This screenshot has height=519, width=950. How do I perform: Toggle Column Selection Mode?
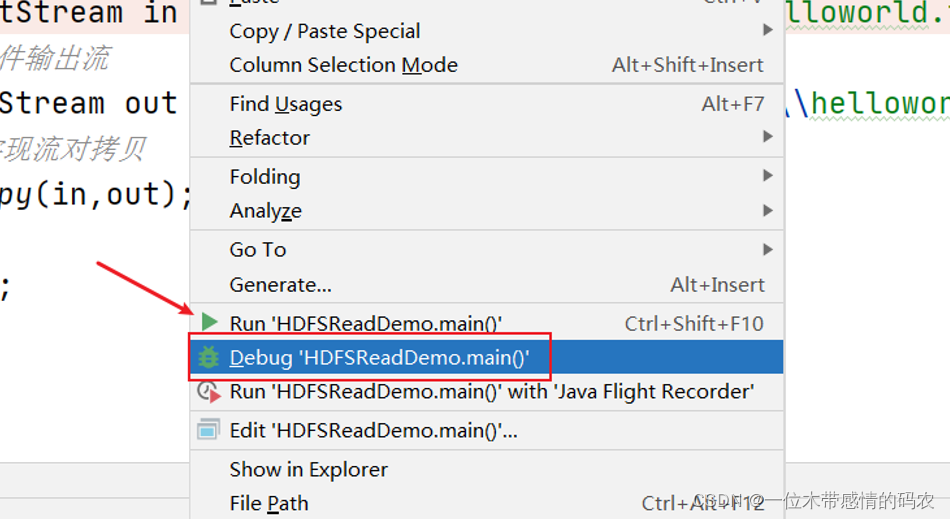tap(343, 65)
